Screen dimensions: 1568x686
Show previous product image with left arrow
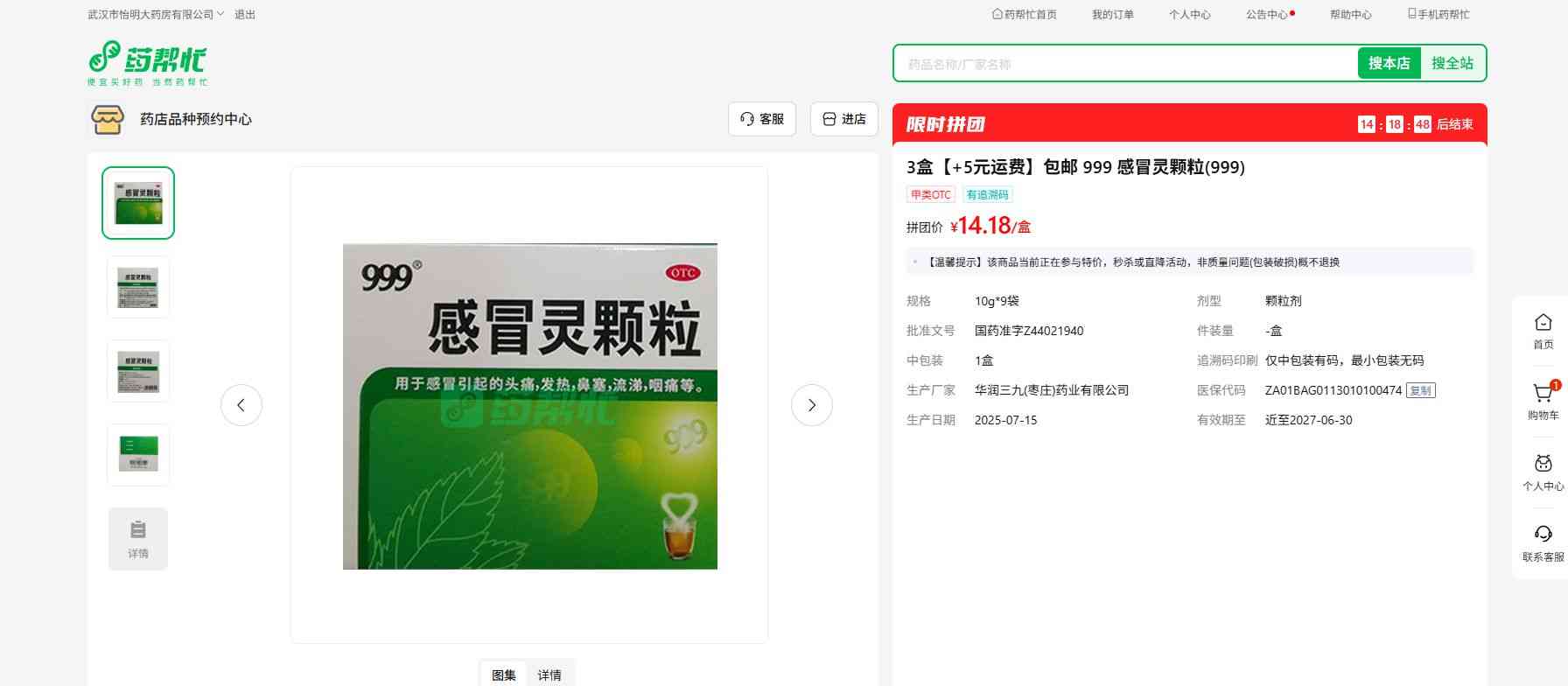pos(241,405)
